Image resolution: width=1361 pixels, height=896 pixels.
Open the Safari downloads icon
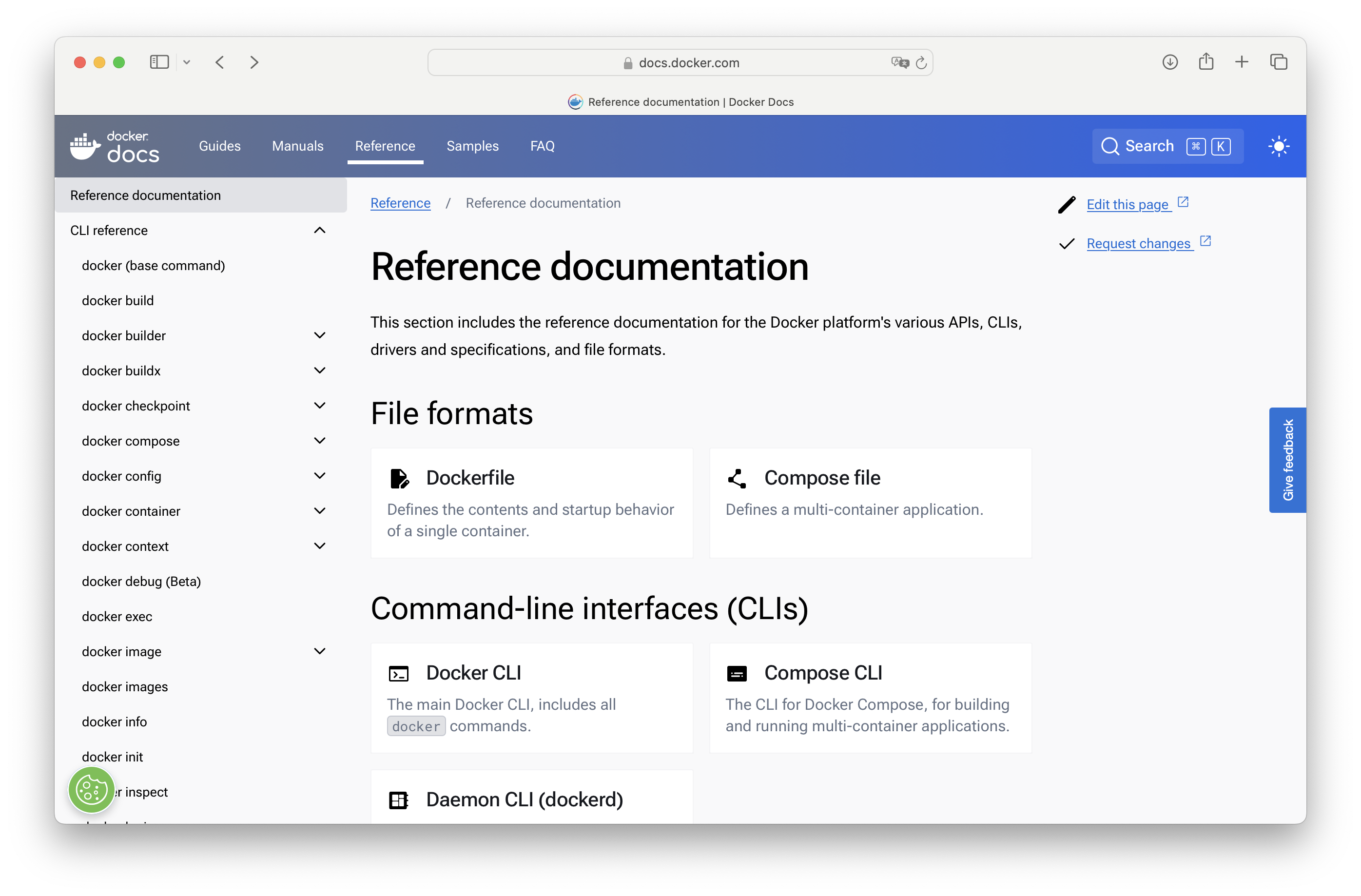pos(1169,62)
